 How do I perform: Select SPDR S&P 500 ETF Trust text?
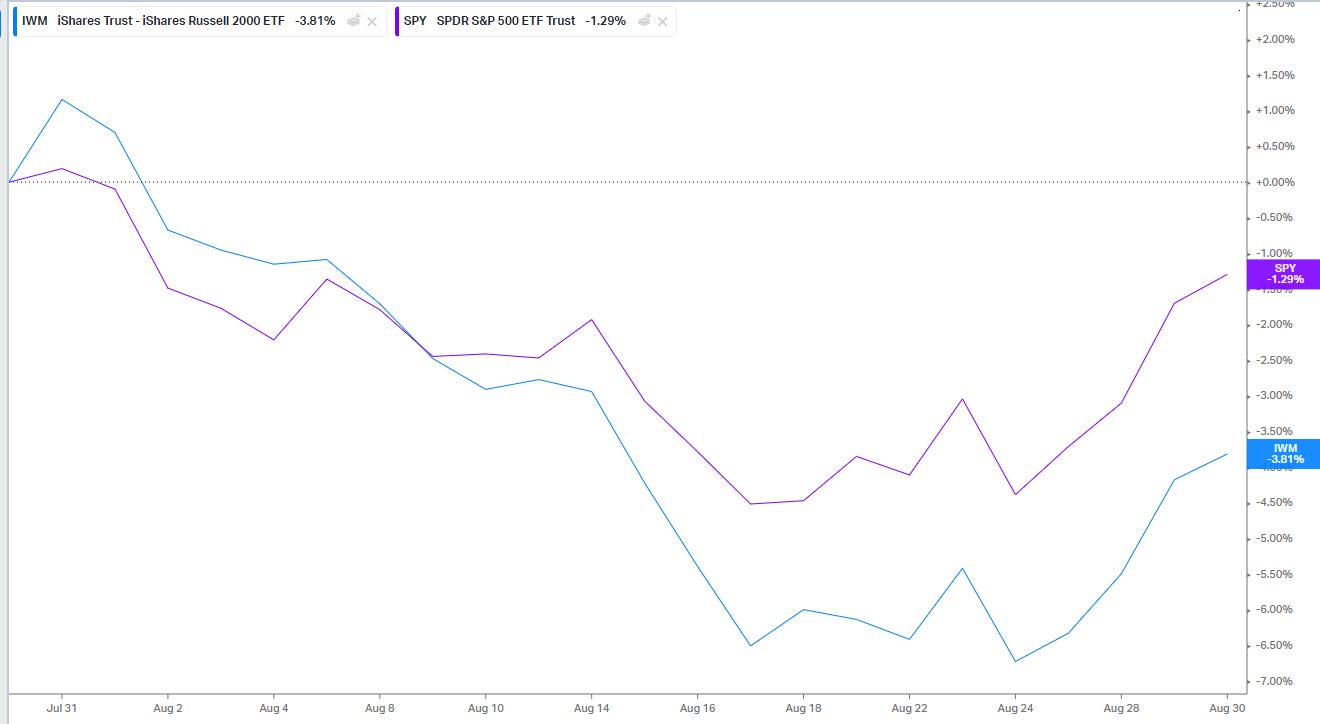point(506,21)
